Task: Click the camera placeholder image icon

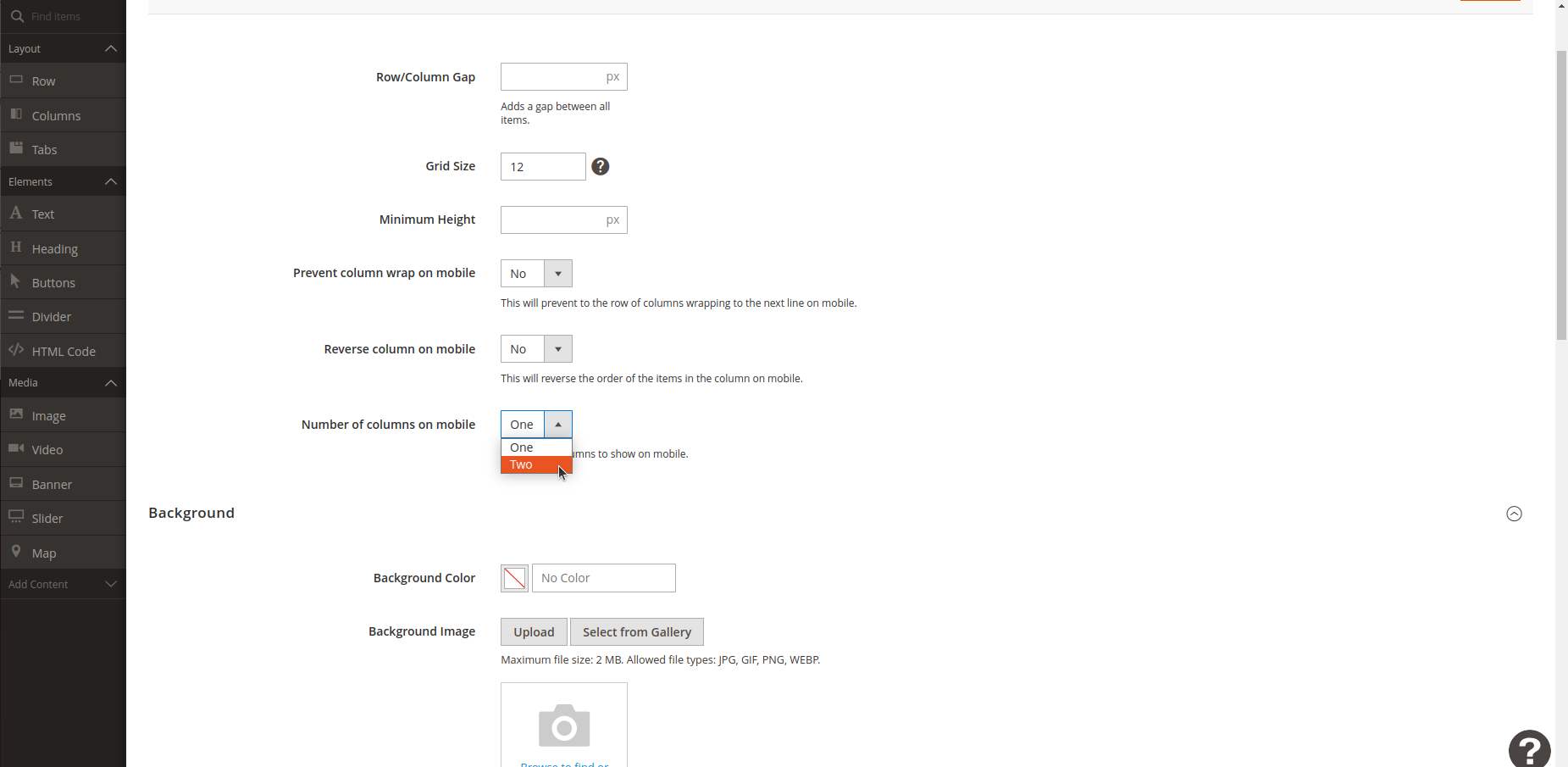Action: (564, 726)
